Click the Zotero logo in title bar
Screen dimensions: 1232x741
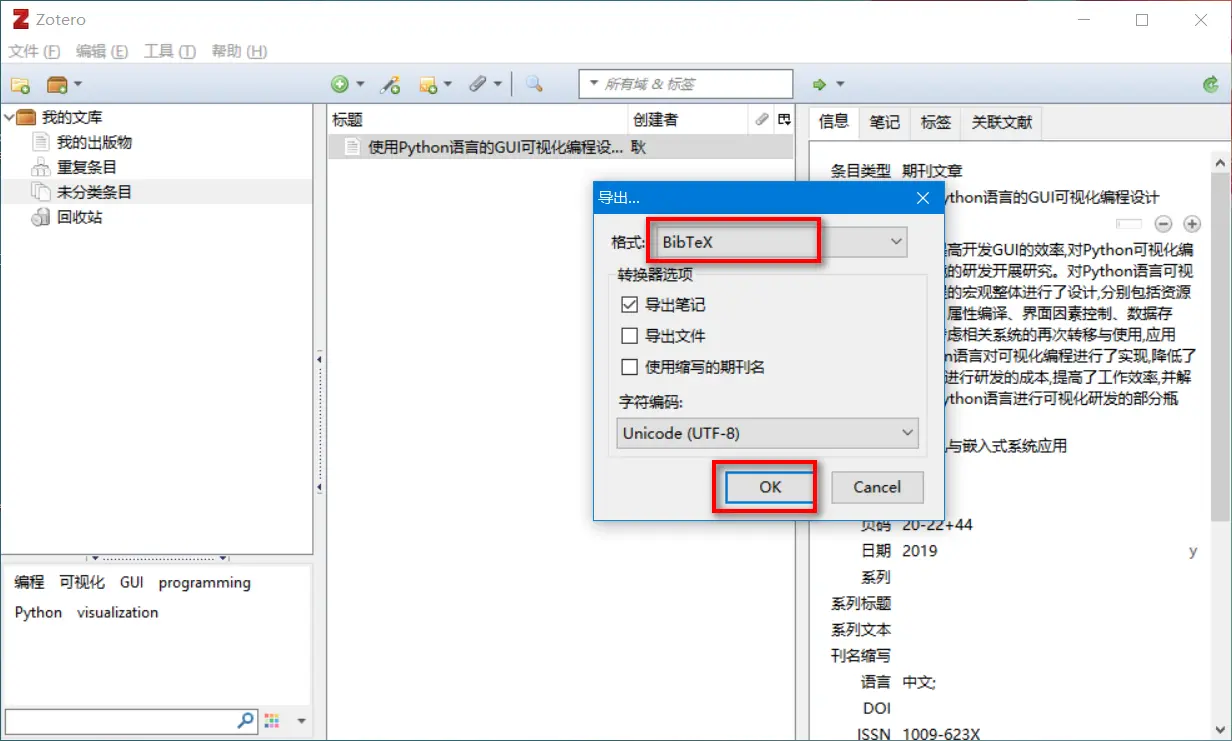click(x=20, y=19)
